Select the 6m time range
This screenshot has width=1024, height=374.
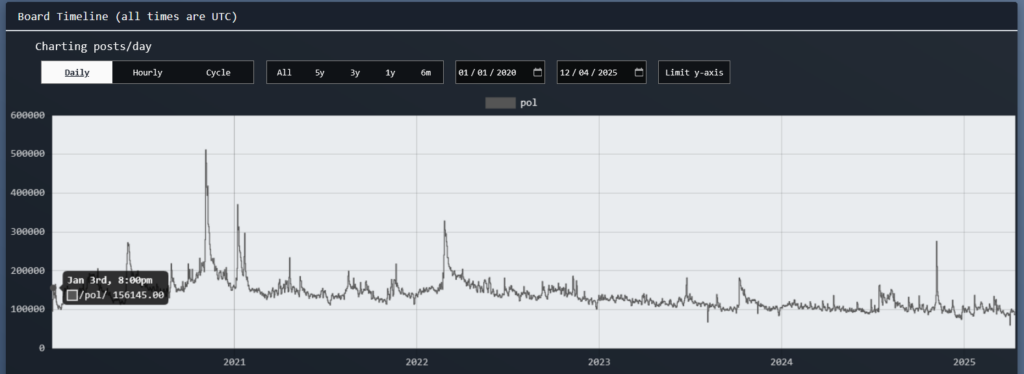point(426,72)
